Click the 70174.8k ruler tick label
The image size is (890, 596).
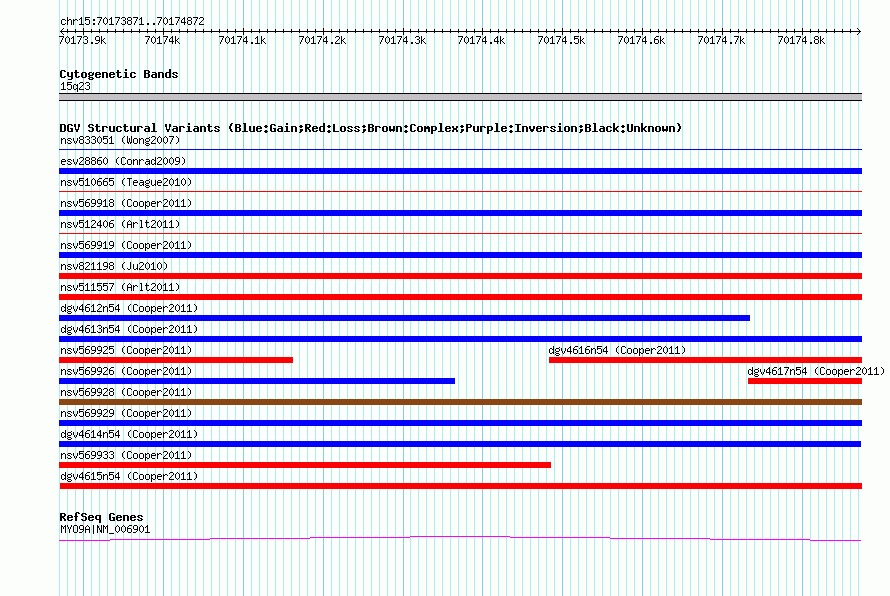click(x=801, y=40)
